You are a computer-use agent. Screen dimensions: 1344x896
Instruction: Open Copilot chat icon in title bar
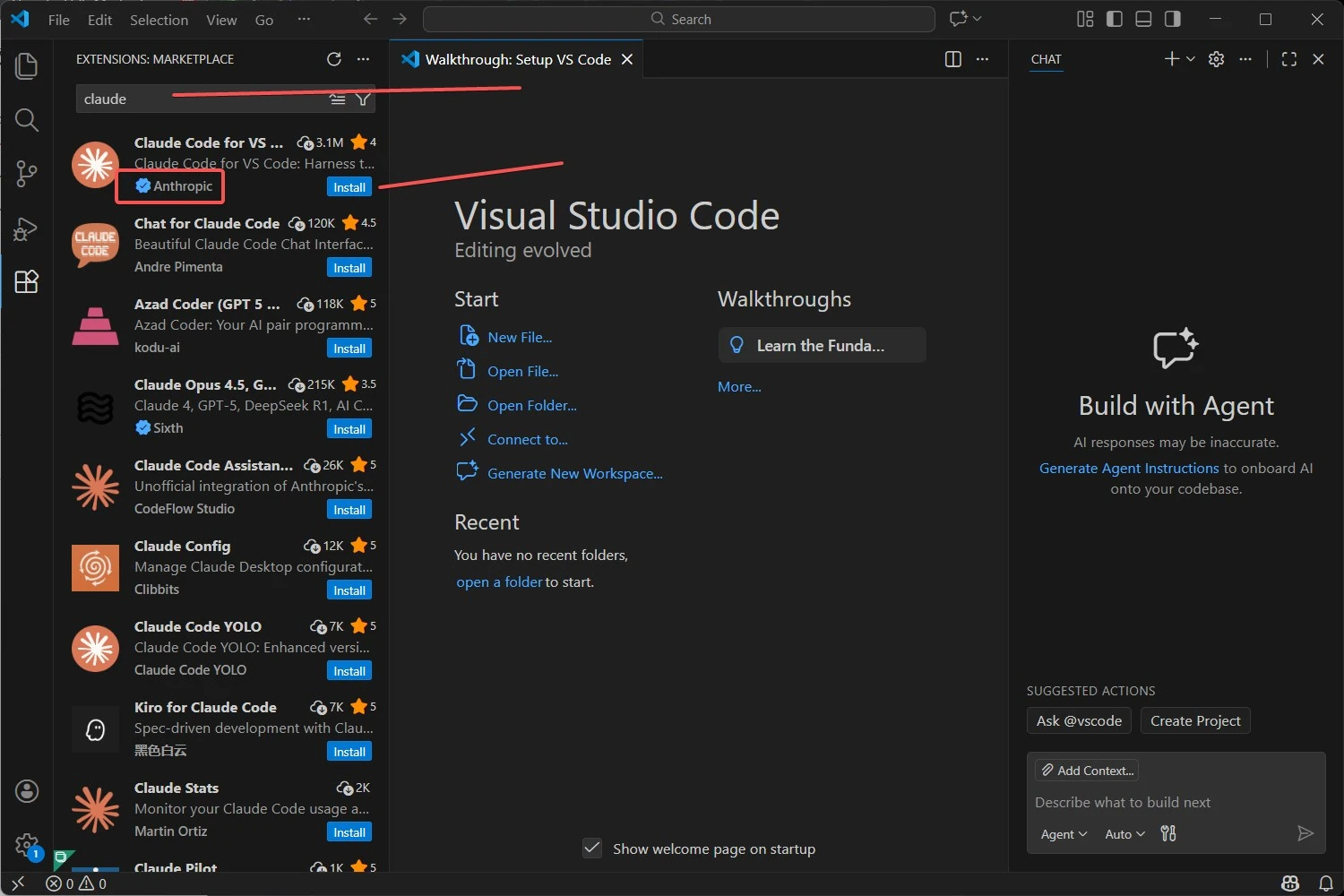959,19
